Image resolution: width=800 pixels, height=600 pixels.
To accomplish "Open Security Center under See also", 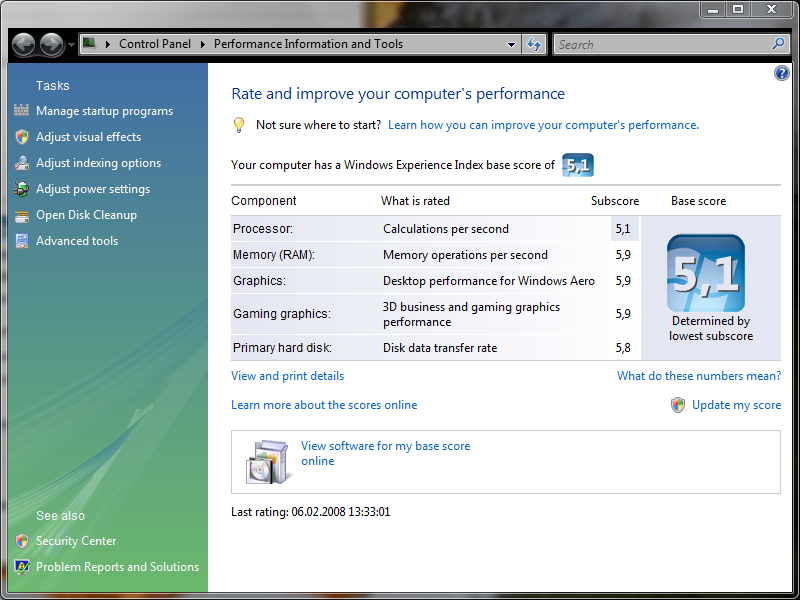I will pyautogui.click(x=76, y=541).
